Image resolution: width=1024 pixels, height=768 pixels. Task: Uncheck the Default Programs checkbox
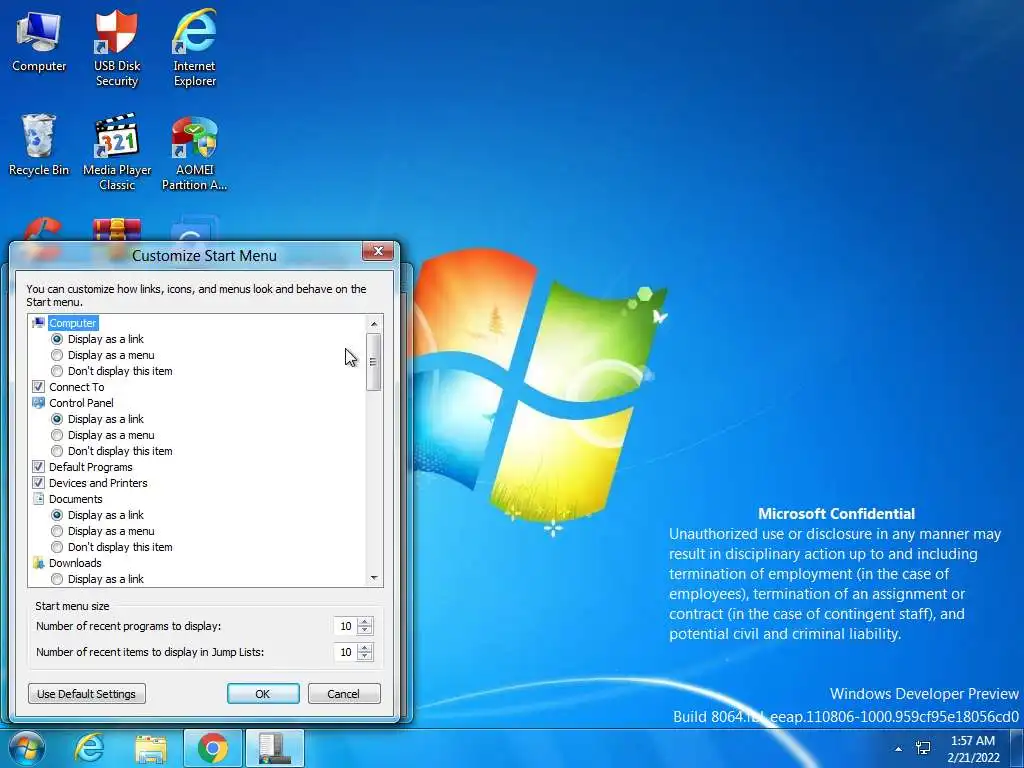39,467
